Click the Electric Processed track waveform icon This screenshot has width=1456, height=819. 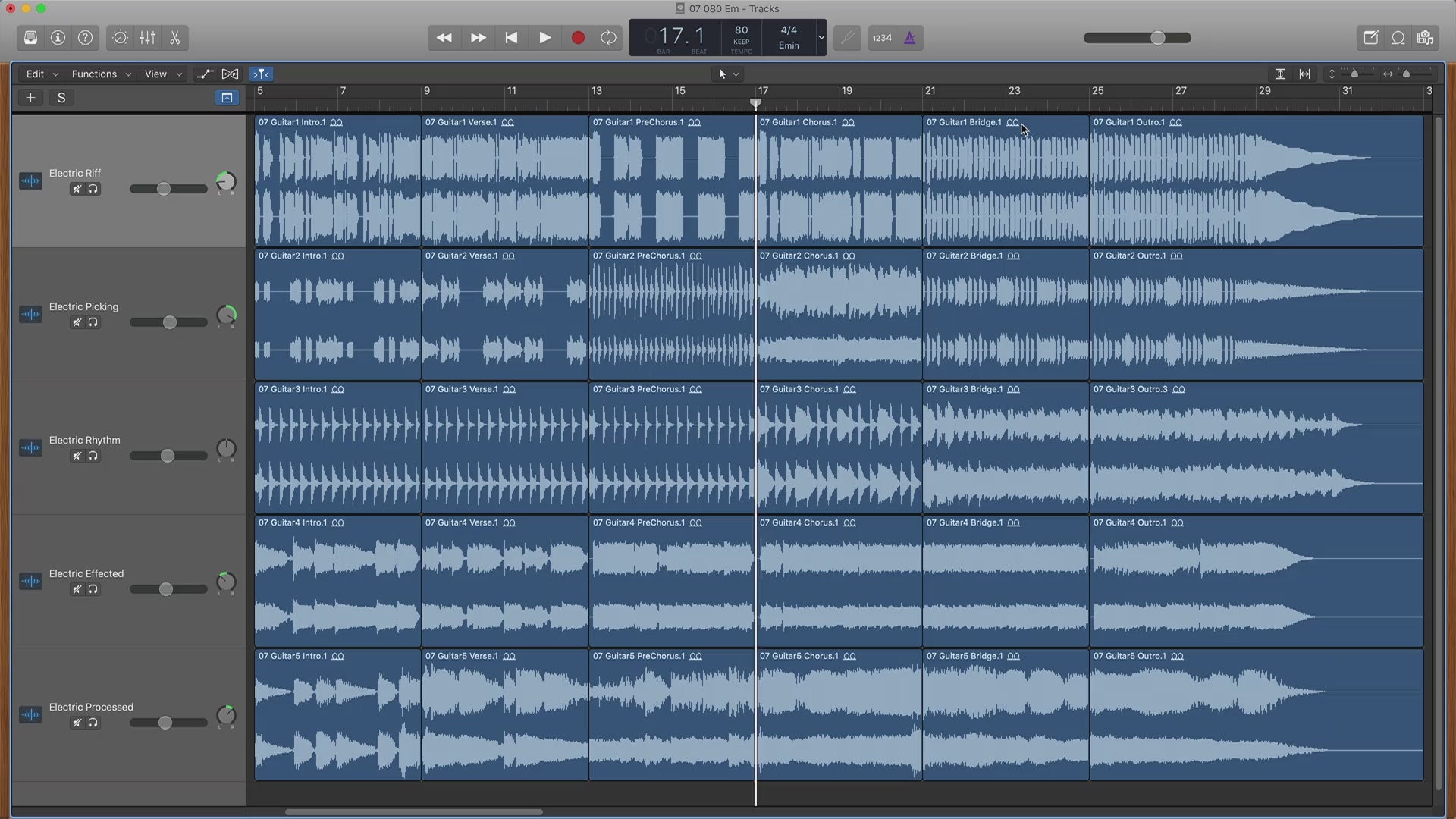[30, 714]
